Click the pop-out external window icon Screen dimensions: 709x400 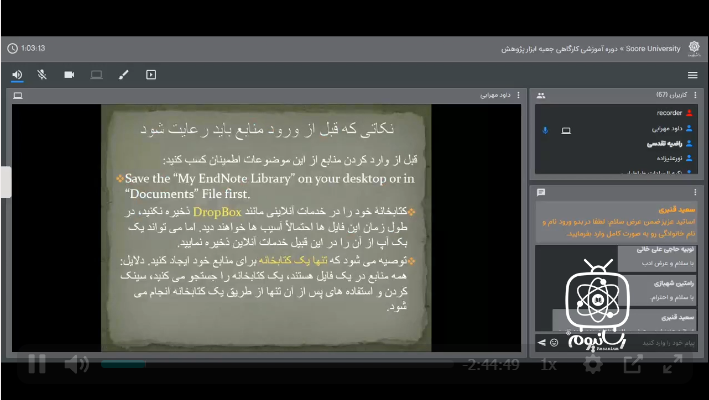pos(633,364)
